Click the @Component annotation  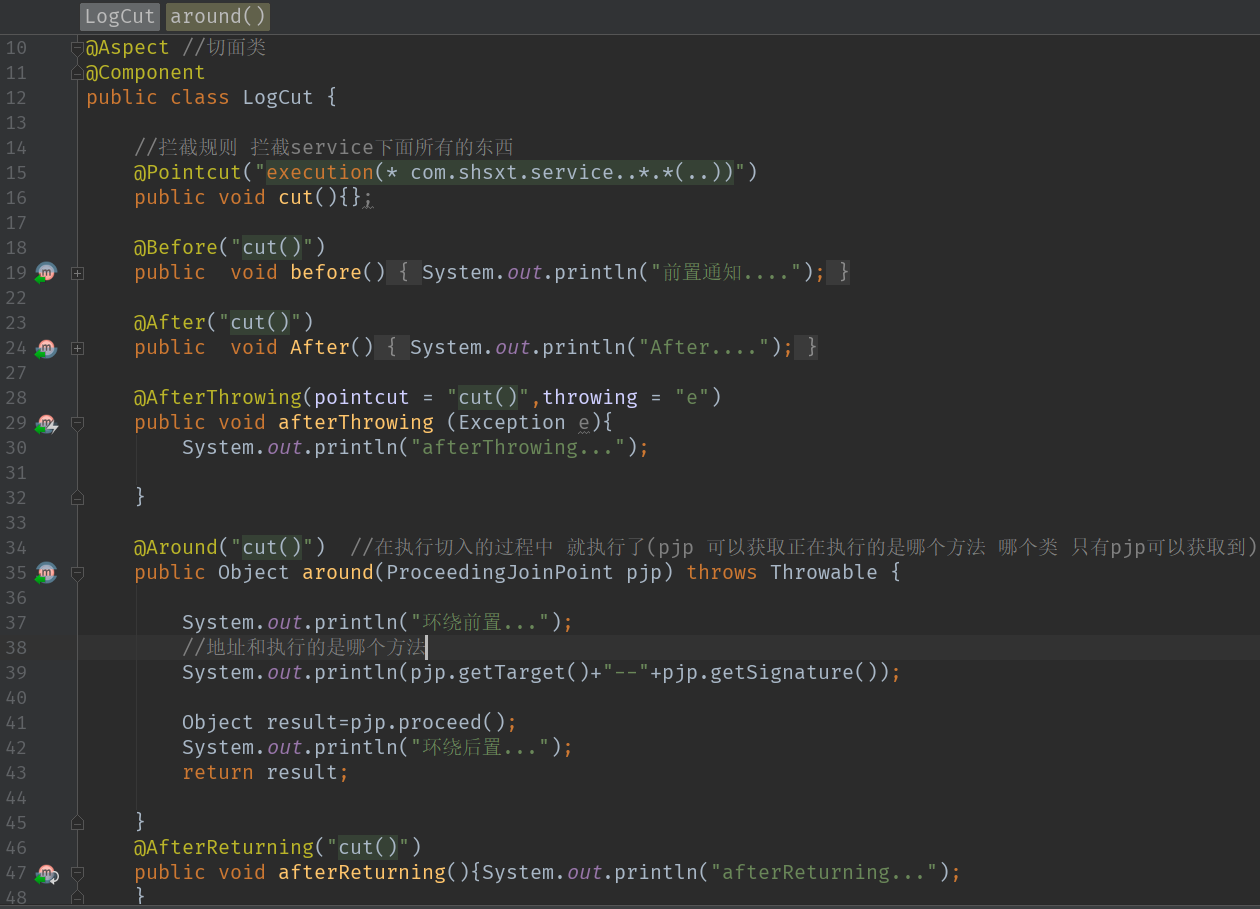tap(146, 72)
